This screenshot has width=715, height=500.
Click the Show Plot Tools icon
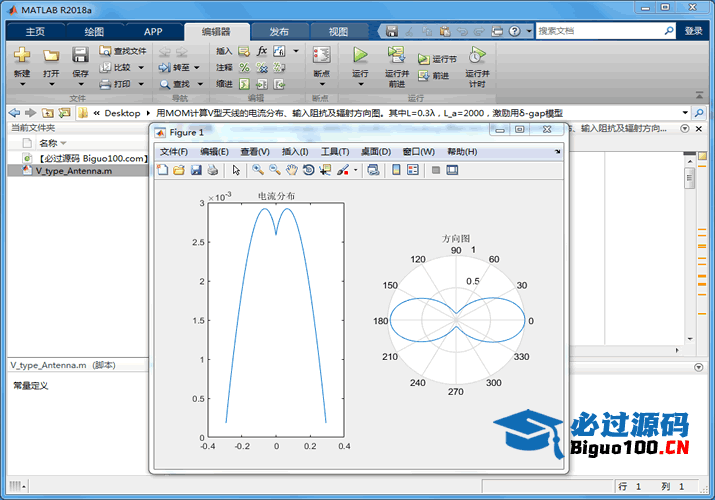pyautogui.click(x=452, y=170)
